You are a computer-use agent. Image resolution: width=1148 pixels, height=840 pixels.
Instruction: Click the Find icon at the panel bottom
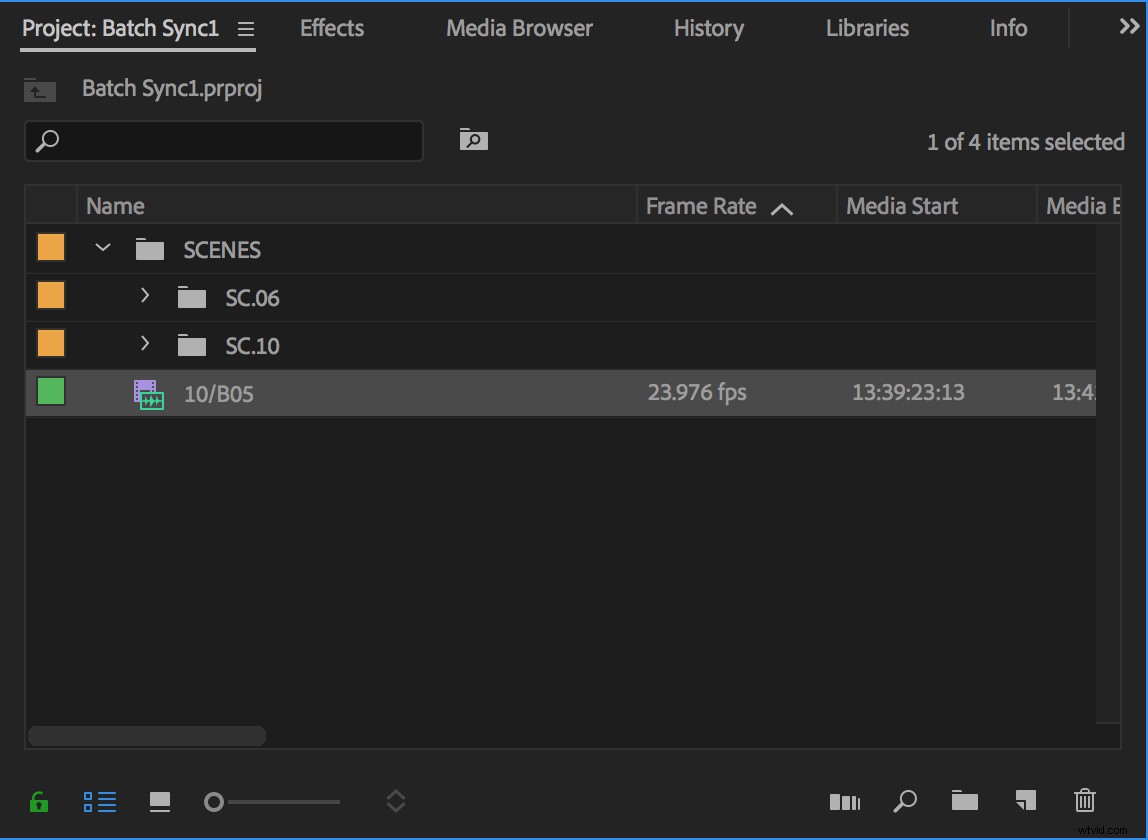click(x=905, y=801)
